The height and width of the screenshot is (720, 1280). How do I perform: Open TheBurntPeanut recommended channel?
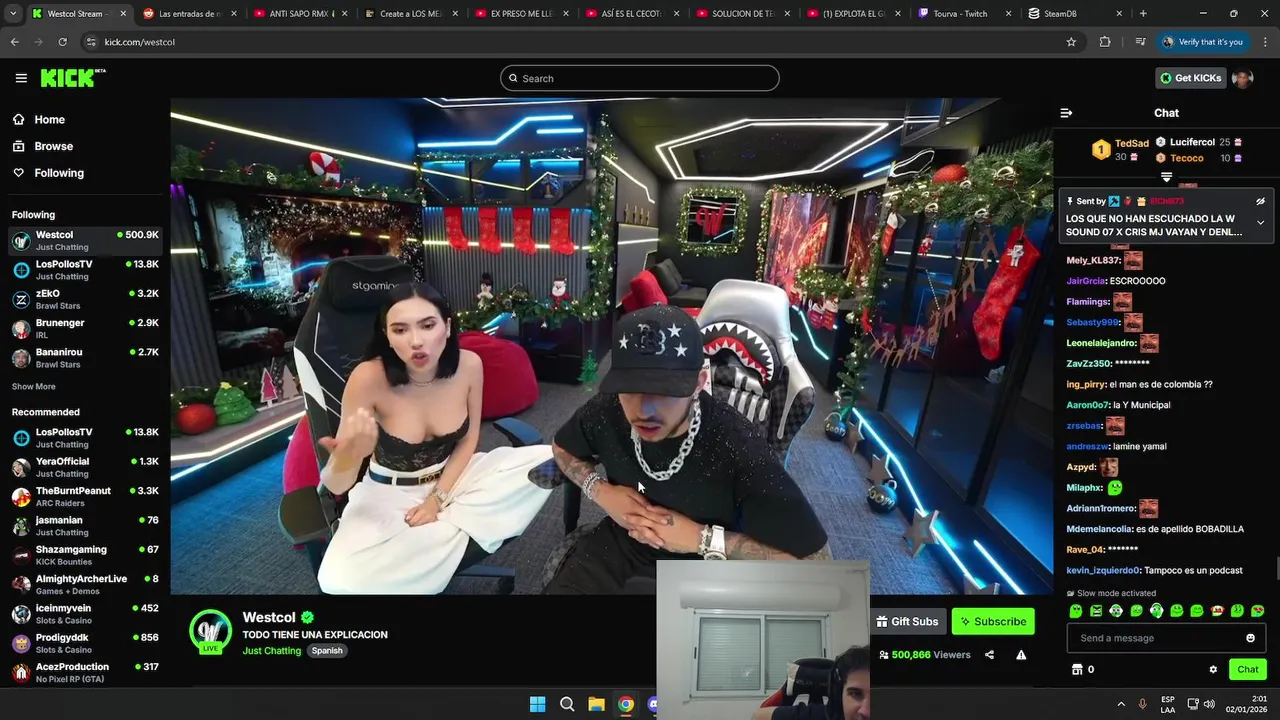(x=85, y=497)
